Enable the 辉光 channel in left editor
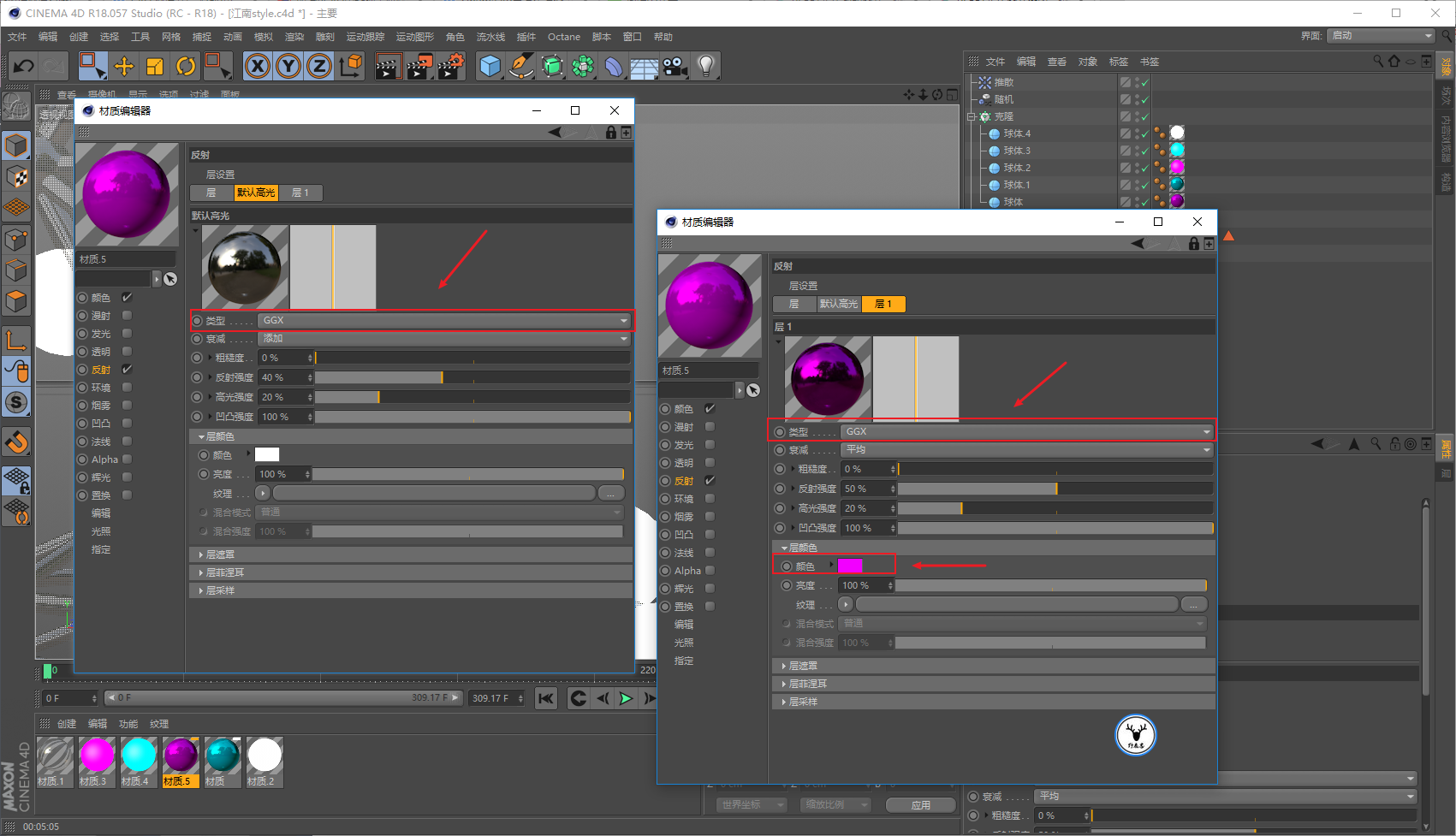Screen dimensions: 1456x836 (127, 477)
